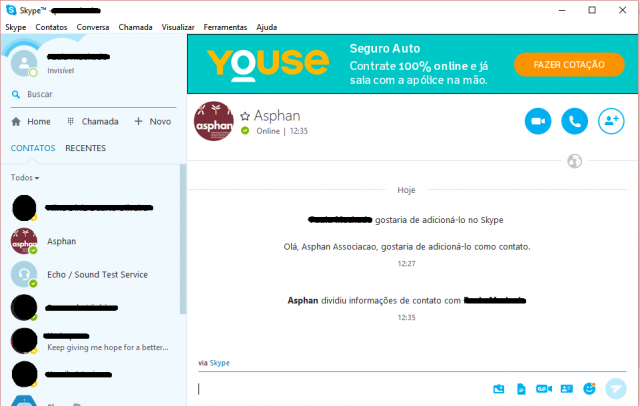Image resolution: width=640 pixels, height=406 pixels.
Task: Click the bold Asphan sender name in chat
Action: tap(302, 301)
